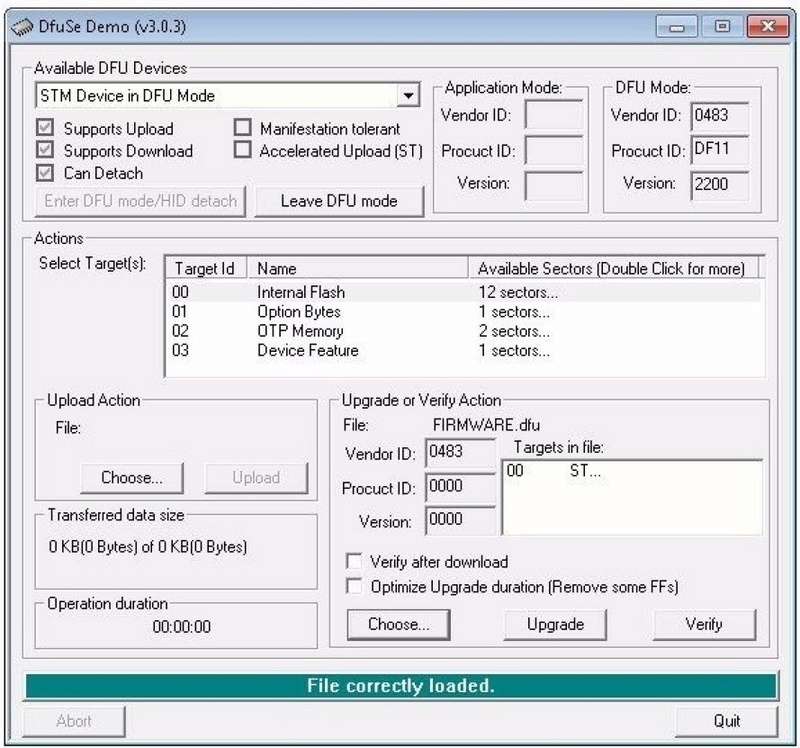Screen dimensions: 800x748
Task: Select target 03 Device Feature row
Action: (464, 351)
